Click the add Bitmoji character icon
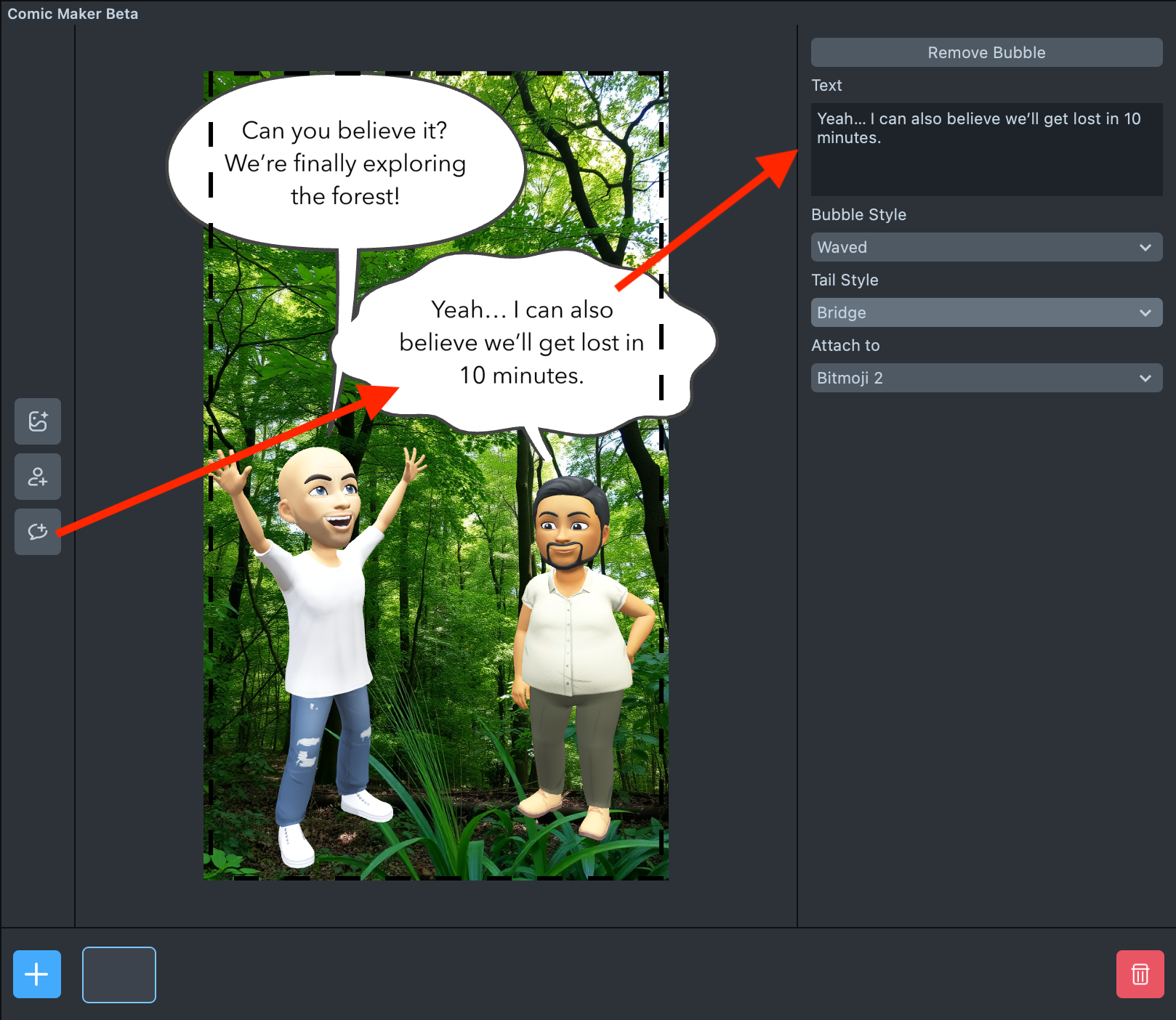Screen dimensions: 1176x1020 click(38, 477)
